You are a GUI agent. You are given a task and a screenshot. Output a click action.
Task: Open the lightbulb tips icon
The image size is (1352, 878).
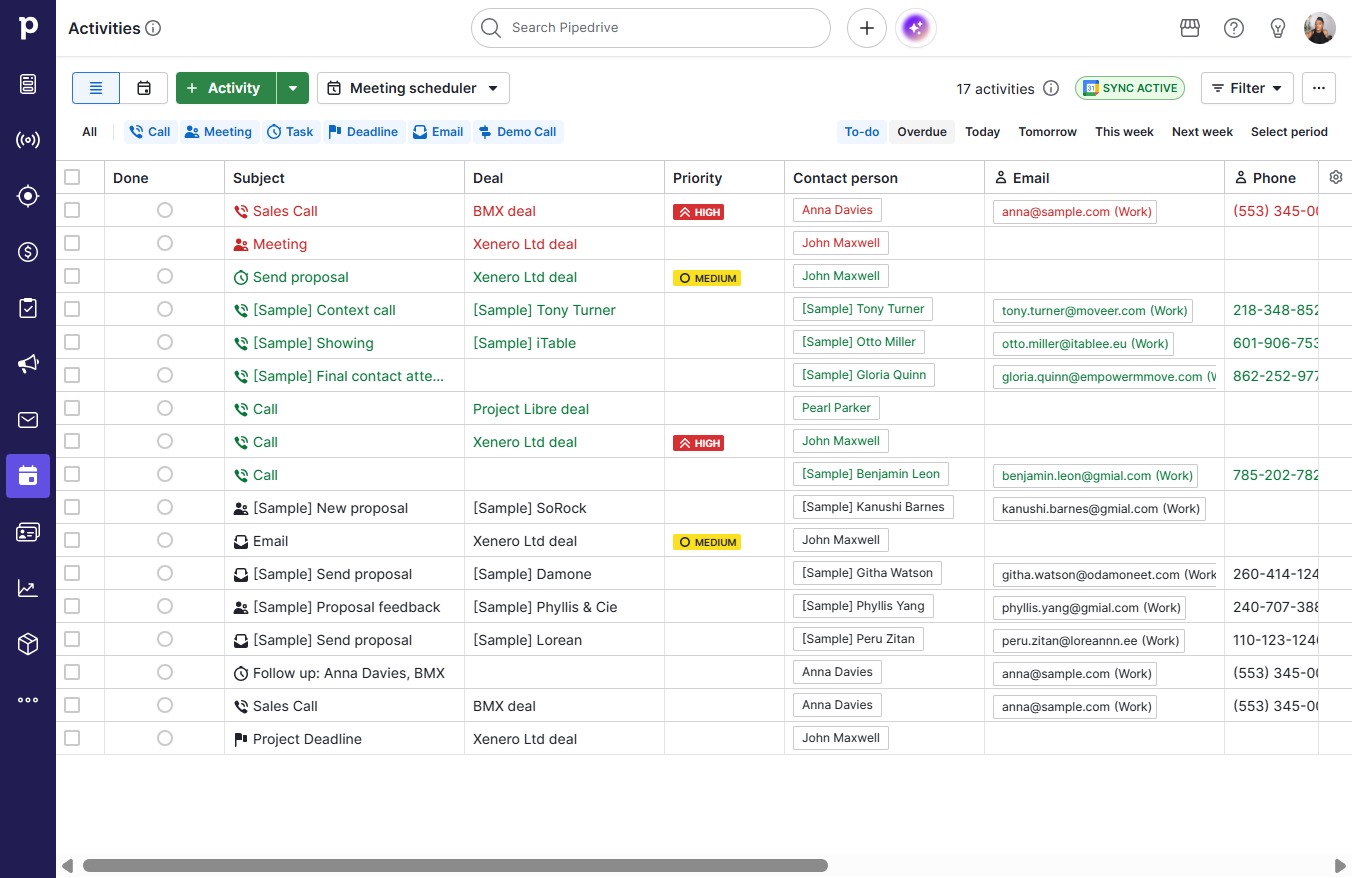point(1278,28)
